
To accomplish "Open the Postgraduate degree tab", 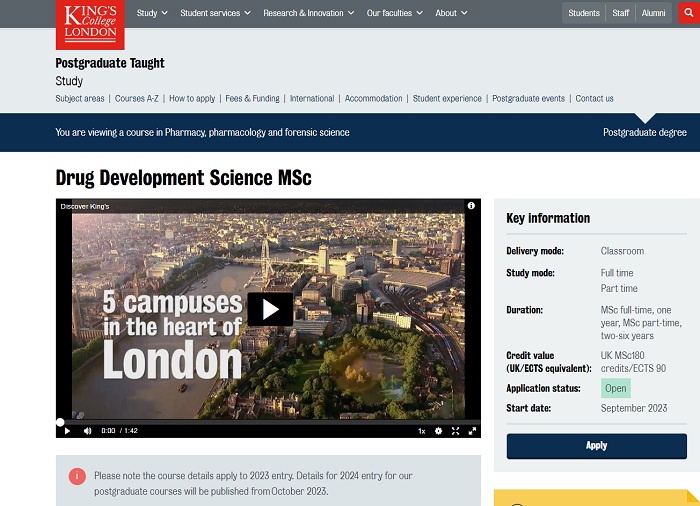I will [x=644, y=132].
